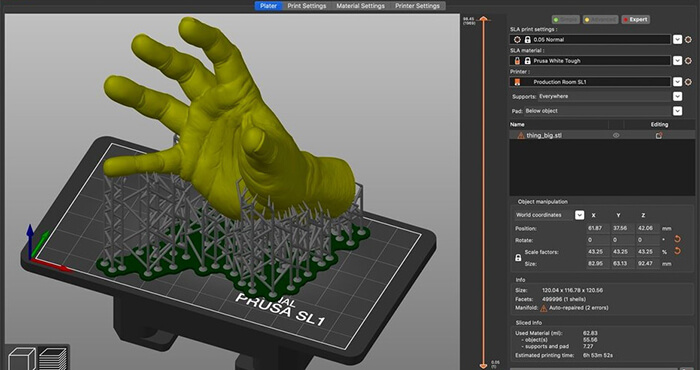Open the Printer Settings tab
Viewport: 700px width, 370px height.
coord(417,6)
